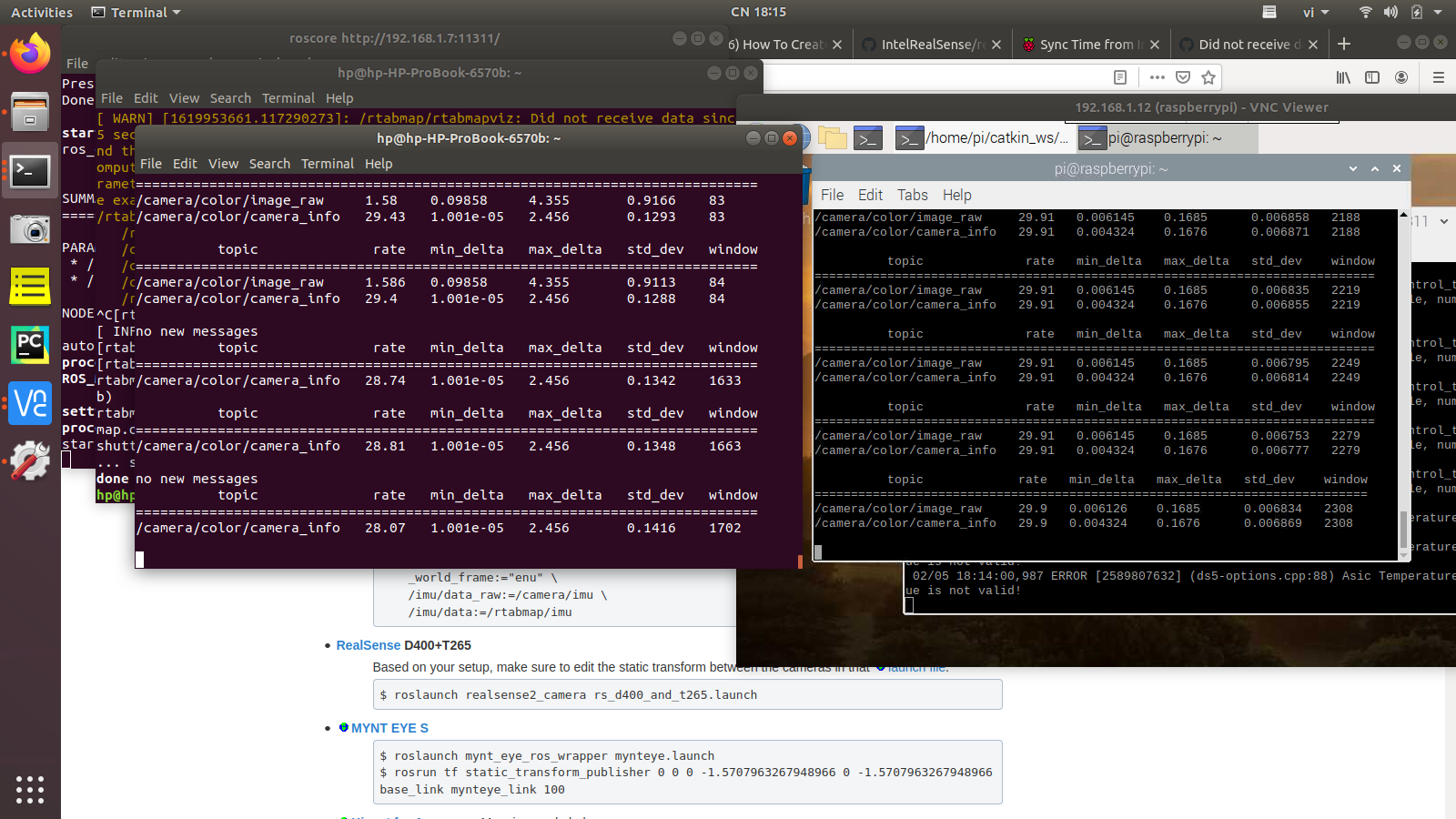Open the yellow notes app in dock
This screenshot has height=819, width=1456.
[30, 287]
